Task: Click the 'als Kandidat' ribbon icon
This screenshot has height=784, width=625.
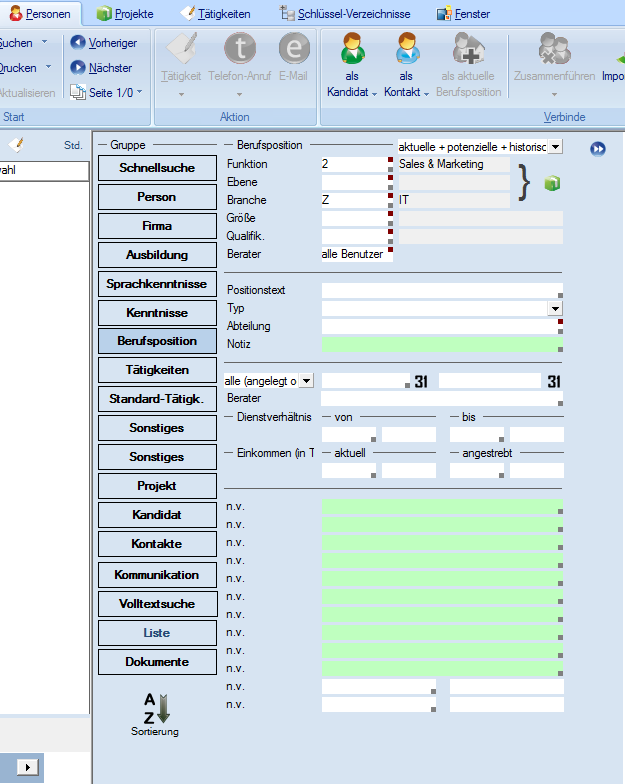Action: pyautogui.click(x=352, y=48)
